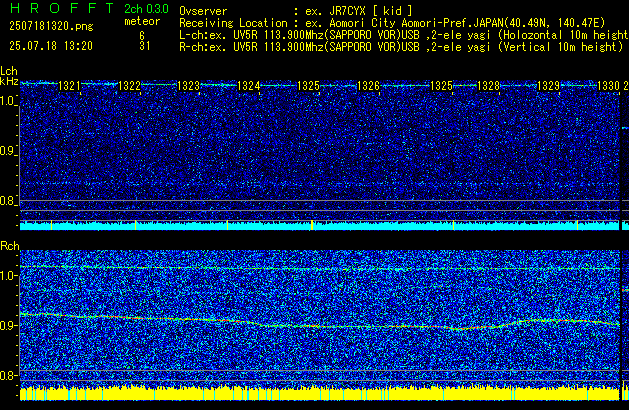The height and width of the screenshot is (410, 629).
Task: Select the '2ch 0.3.0' version label
Action: [x=146, y=9]
